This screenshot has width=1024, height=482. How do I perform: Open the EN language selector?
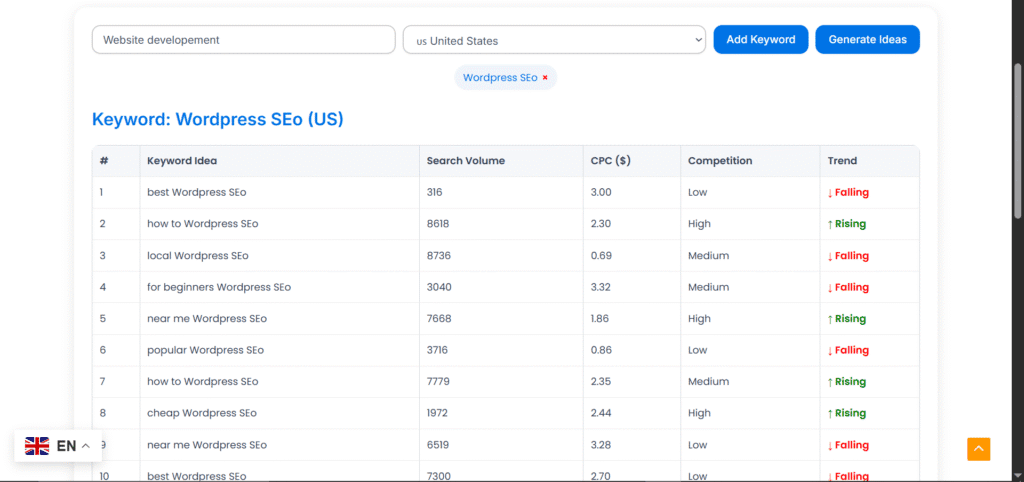point(58,446)
